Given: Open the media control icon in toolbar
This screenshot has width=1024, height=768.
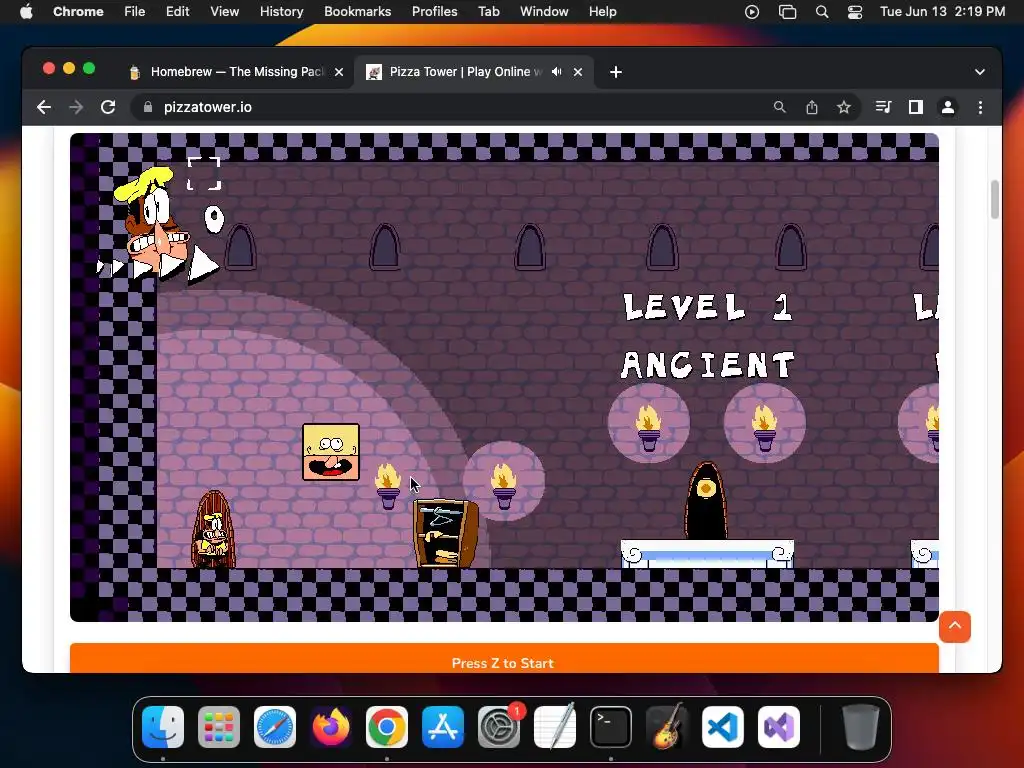Looking at the screenshot, I should (x=883, y=107).
